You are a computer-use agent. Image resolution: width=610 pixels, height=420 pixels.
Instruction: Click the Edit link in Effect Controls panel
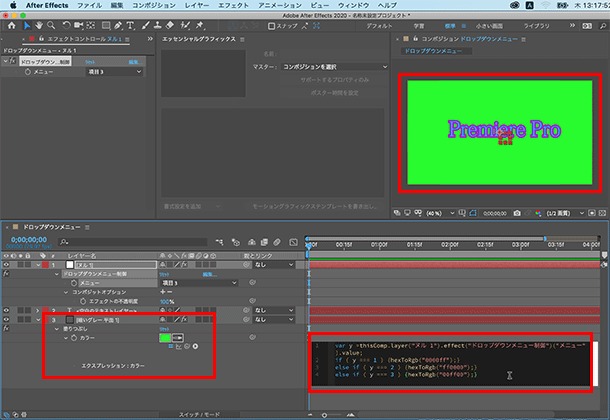click(x=134, y=62)
